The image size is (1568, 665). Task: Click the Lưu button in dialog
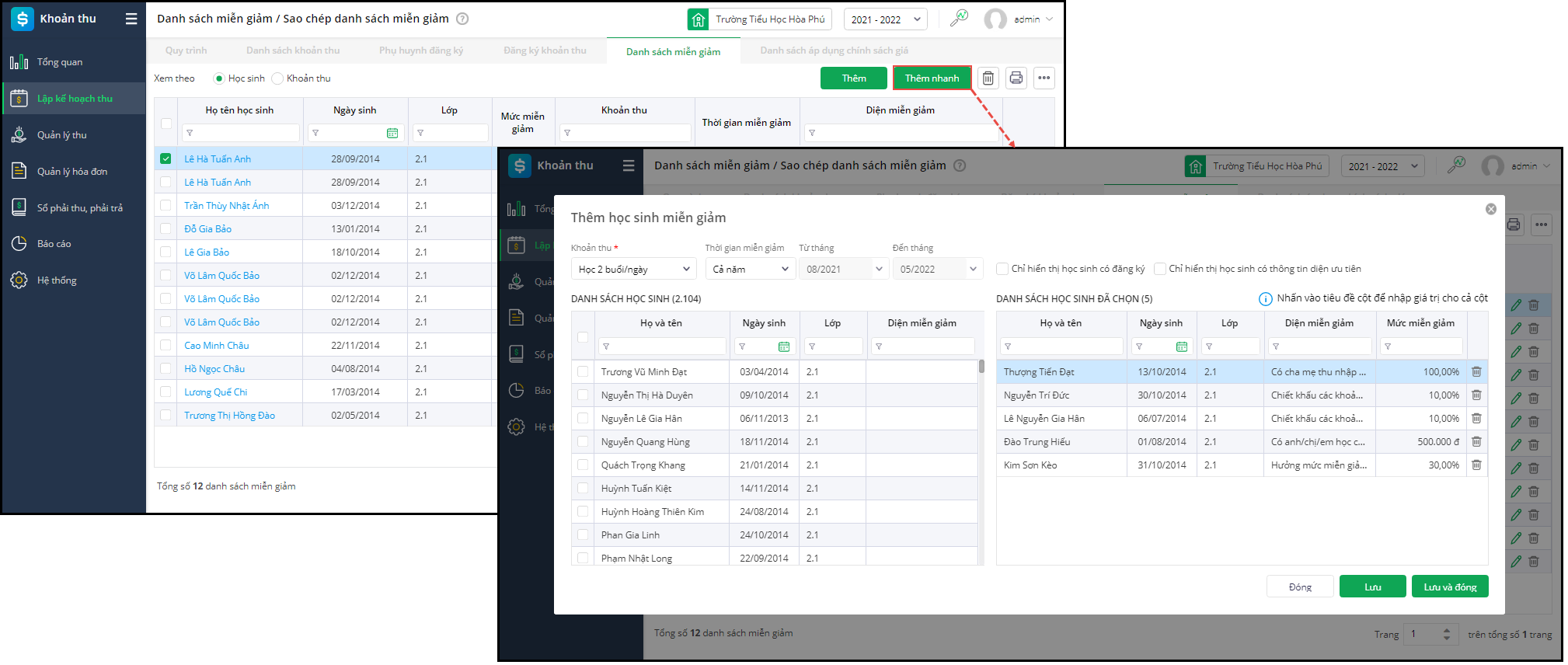point(1373,587)
